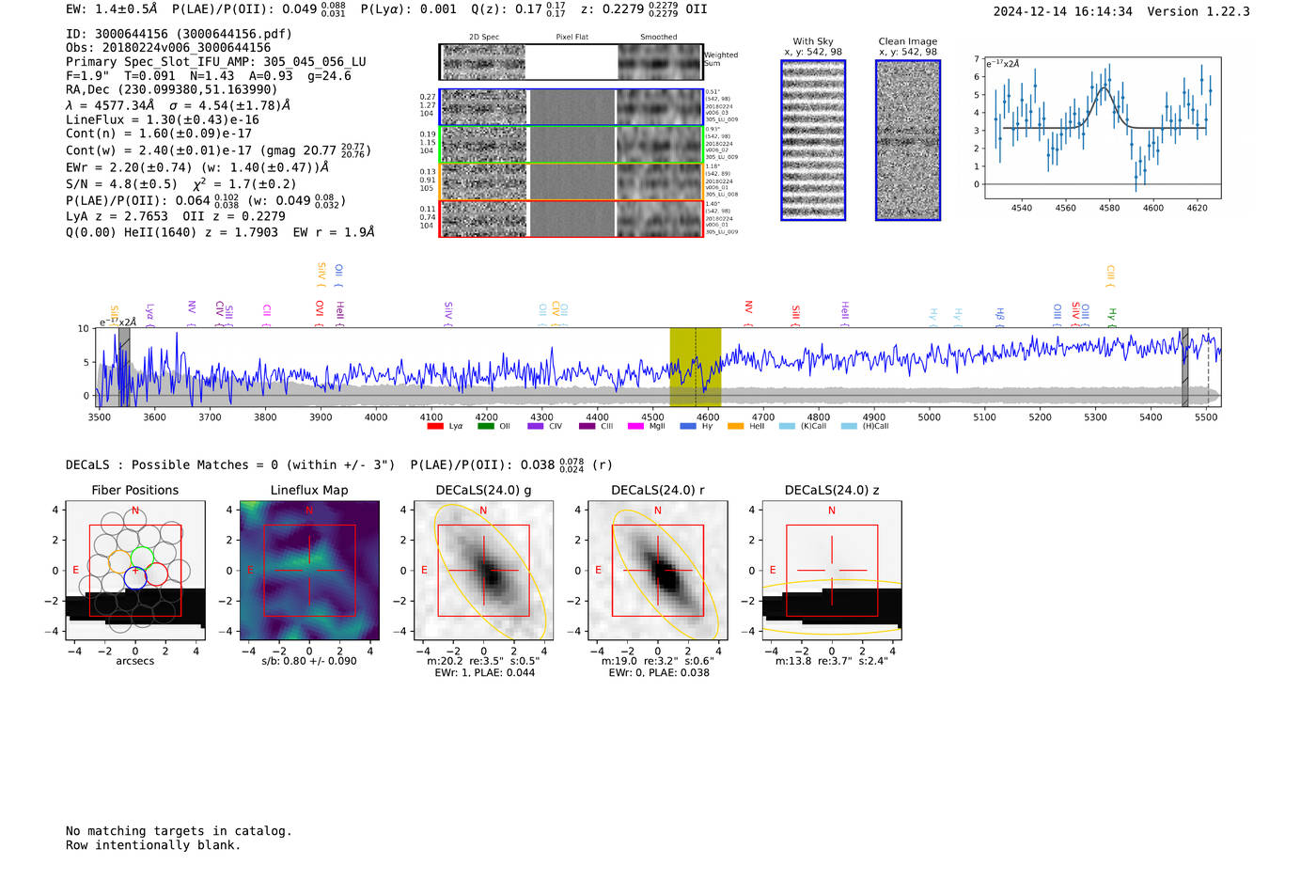Image resolution: width=1316 pixels, height=896 pixels.
Task: Click the Primary Spec_Slot_IFU_AMP identifier line
Action: 216,62
